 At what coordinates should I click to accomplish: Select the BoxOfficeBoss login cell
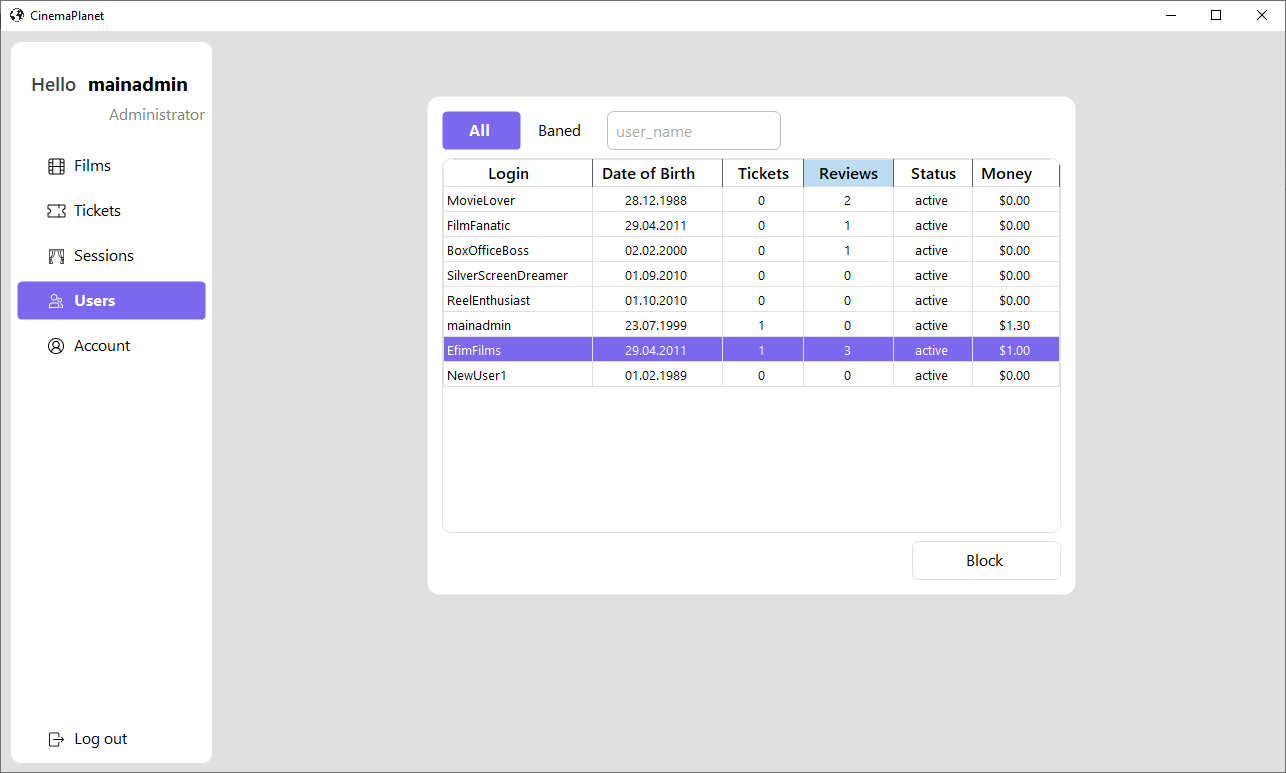(518, 250)
